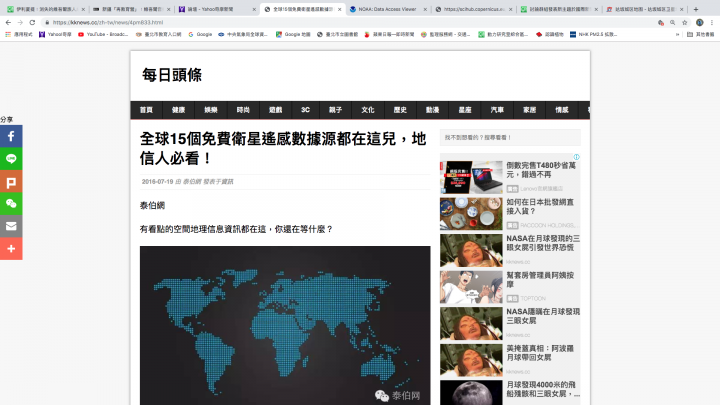Share the article on Facebook
720x405 pixels.
(x=11, y=136)
